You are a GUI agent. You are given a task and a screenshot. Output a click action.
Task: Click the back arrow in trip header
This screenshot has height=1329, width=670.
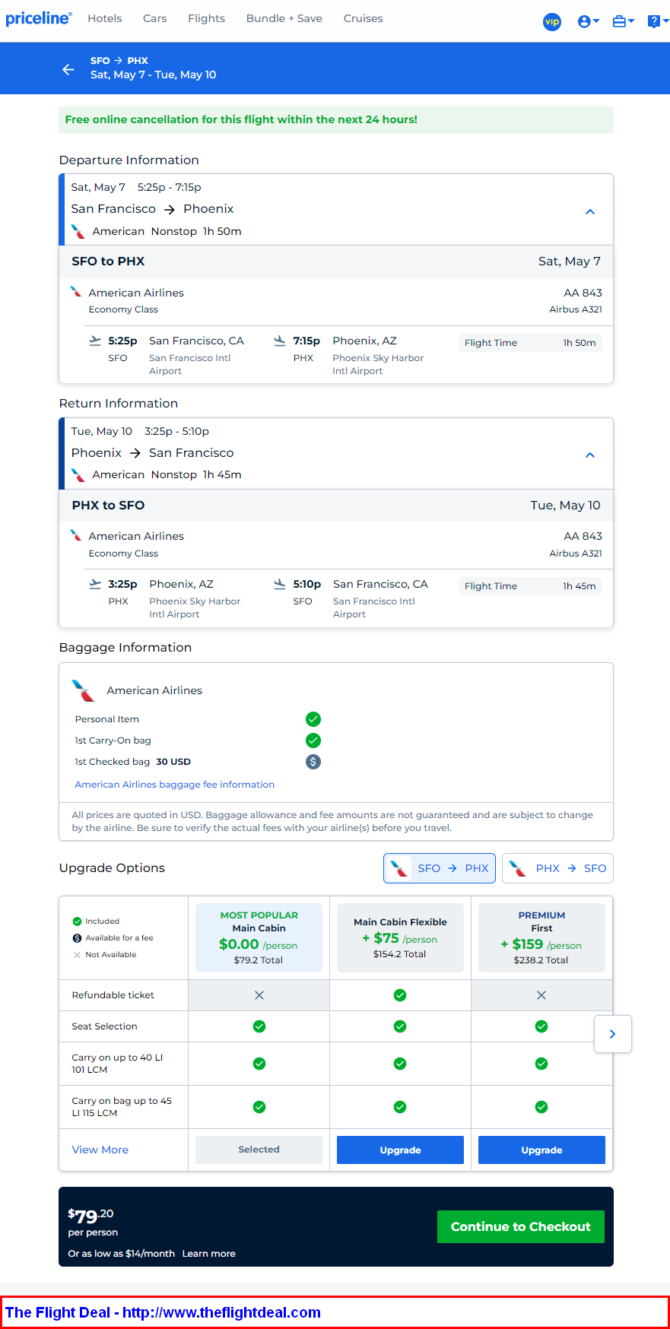(x=68, y=69)
